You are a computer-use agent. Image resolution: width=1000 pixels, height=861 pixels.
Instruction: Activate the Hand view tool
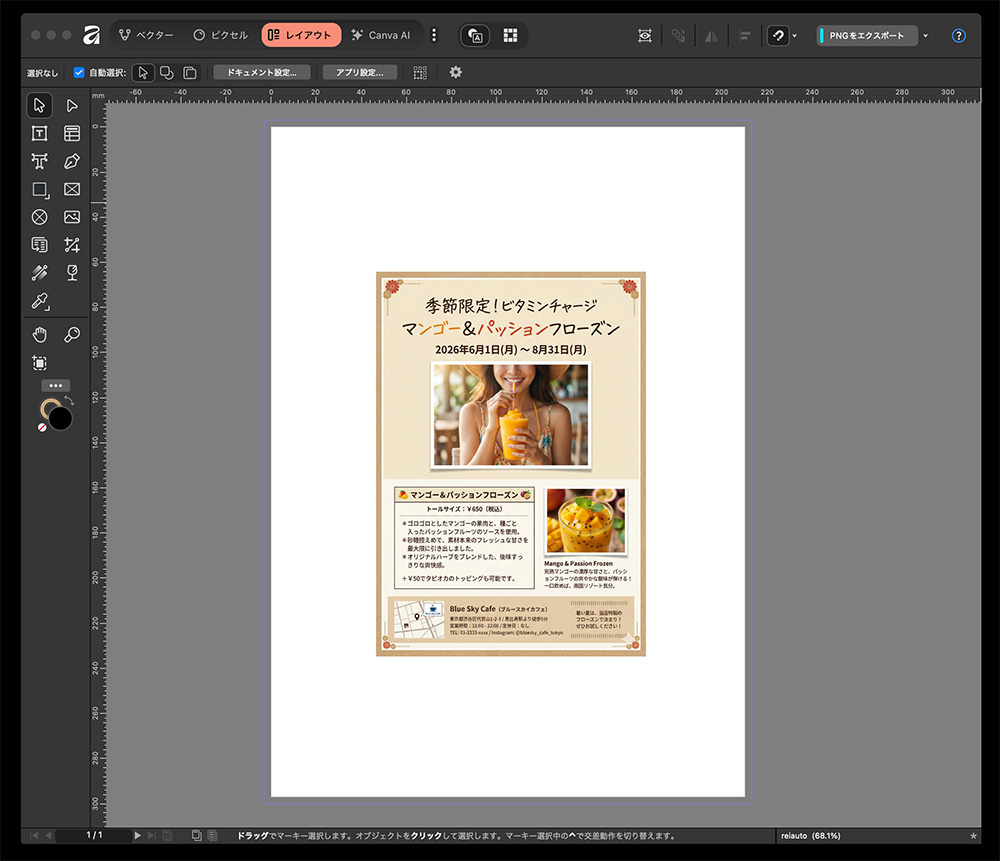point(40,334)
